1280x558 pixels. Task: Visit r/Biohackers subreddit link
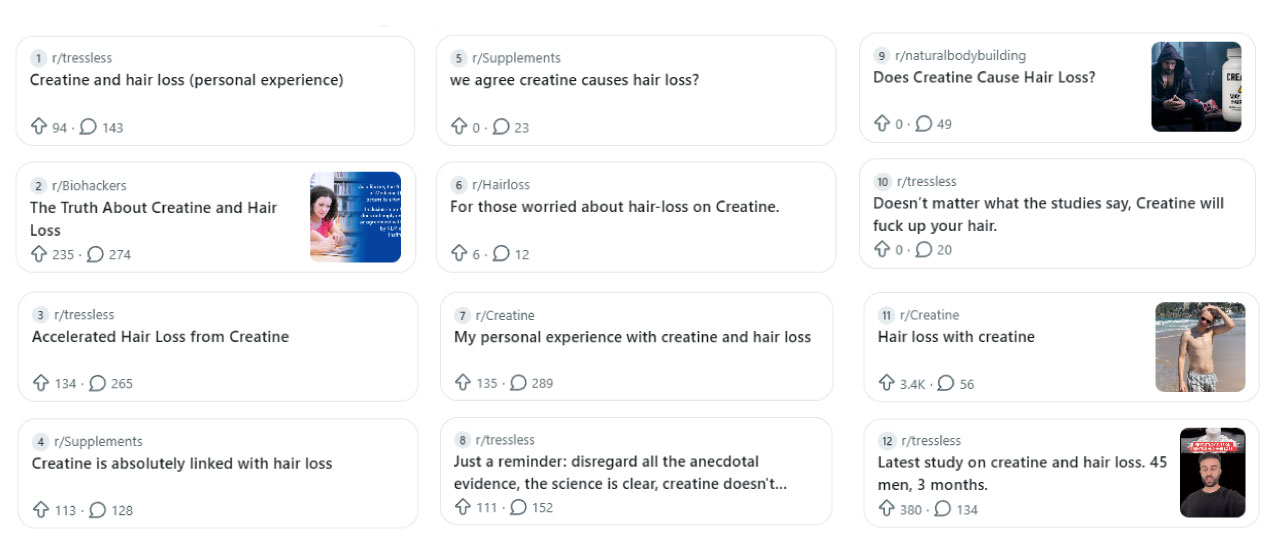tap(90, 185)
